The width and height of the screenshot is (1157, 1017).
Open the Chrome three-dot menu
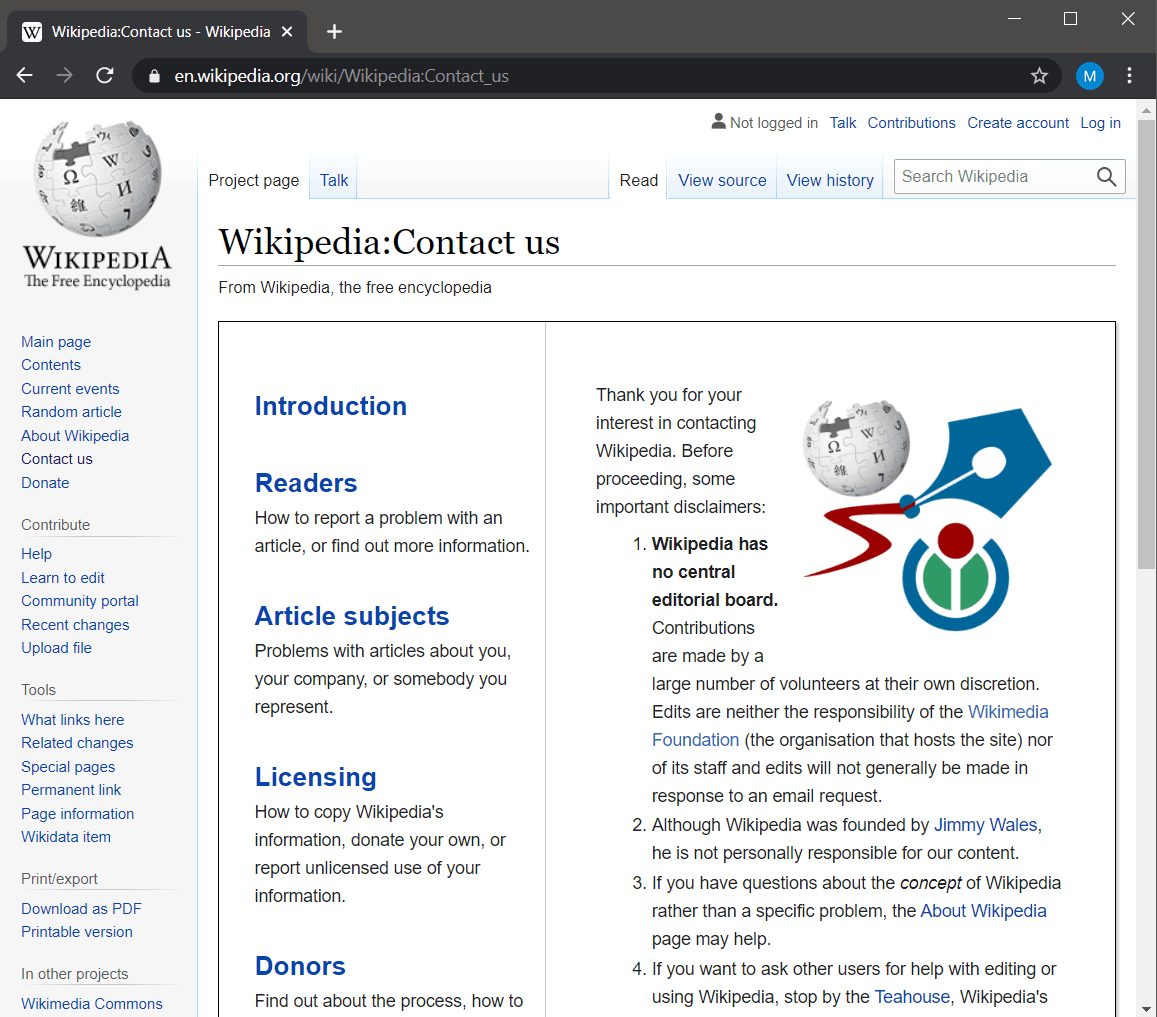pyautogui.click(x=1129, y=75)
